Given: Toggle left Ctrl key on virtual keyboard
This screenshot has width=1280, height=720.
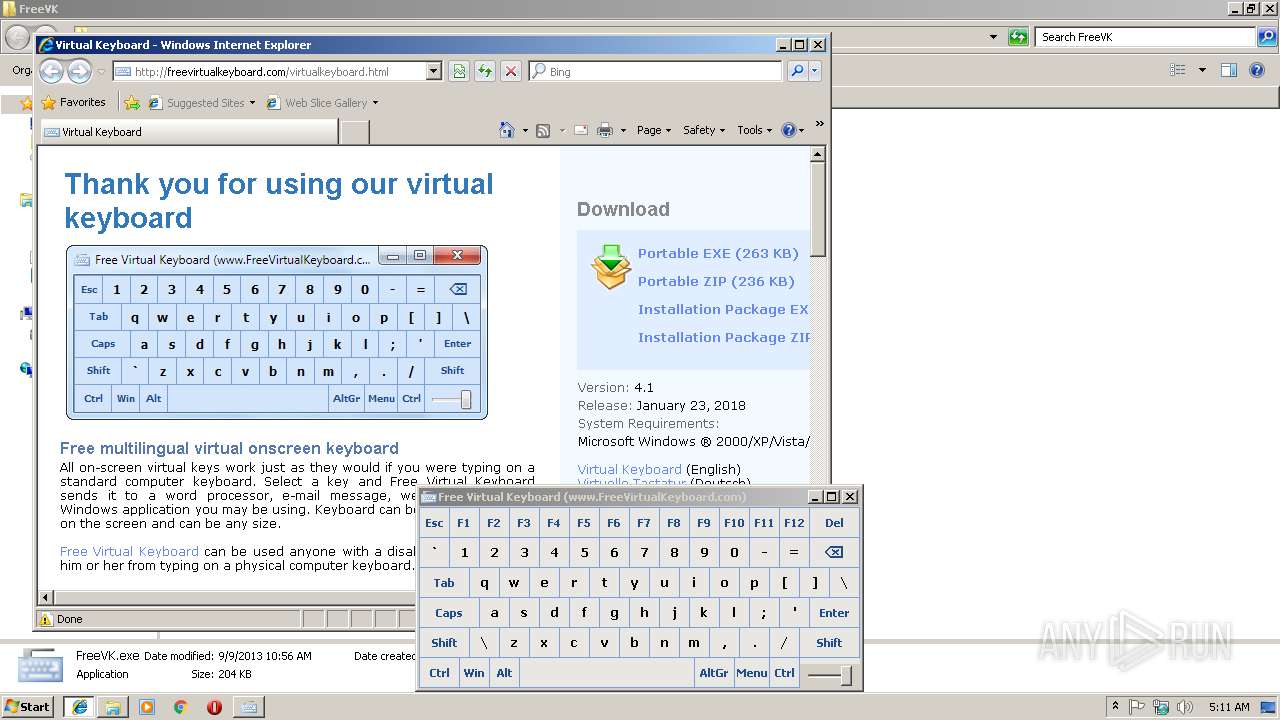Looking at the screenshot, I should (x=439, y=673).
